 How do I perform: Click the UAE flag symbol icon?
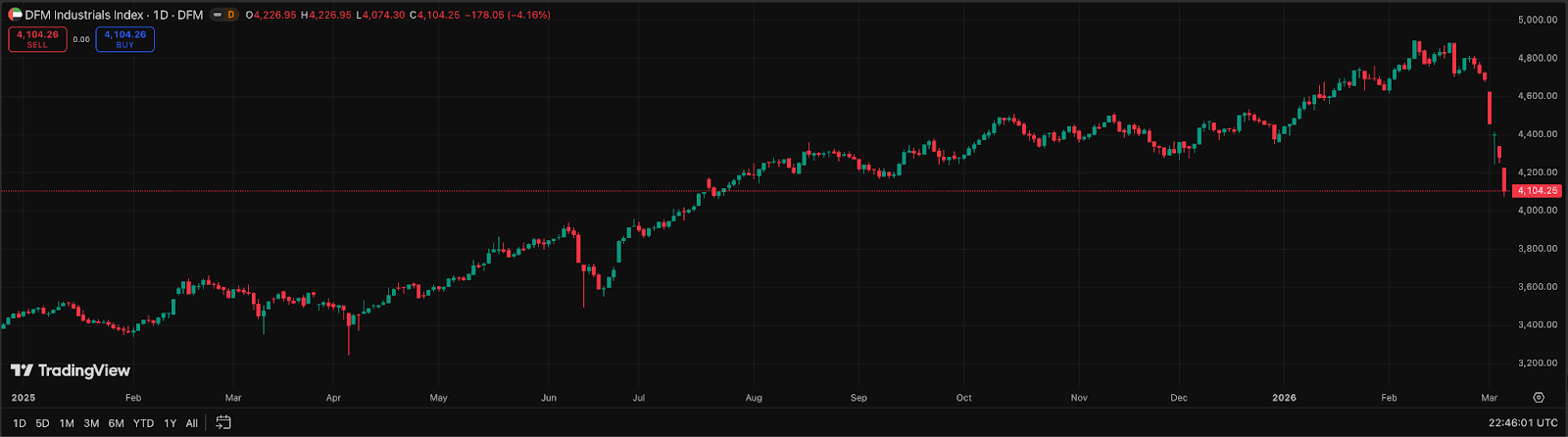(15, 15)
